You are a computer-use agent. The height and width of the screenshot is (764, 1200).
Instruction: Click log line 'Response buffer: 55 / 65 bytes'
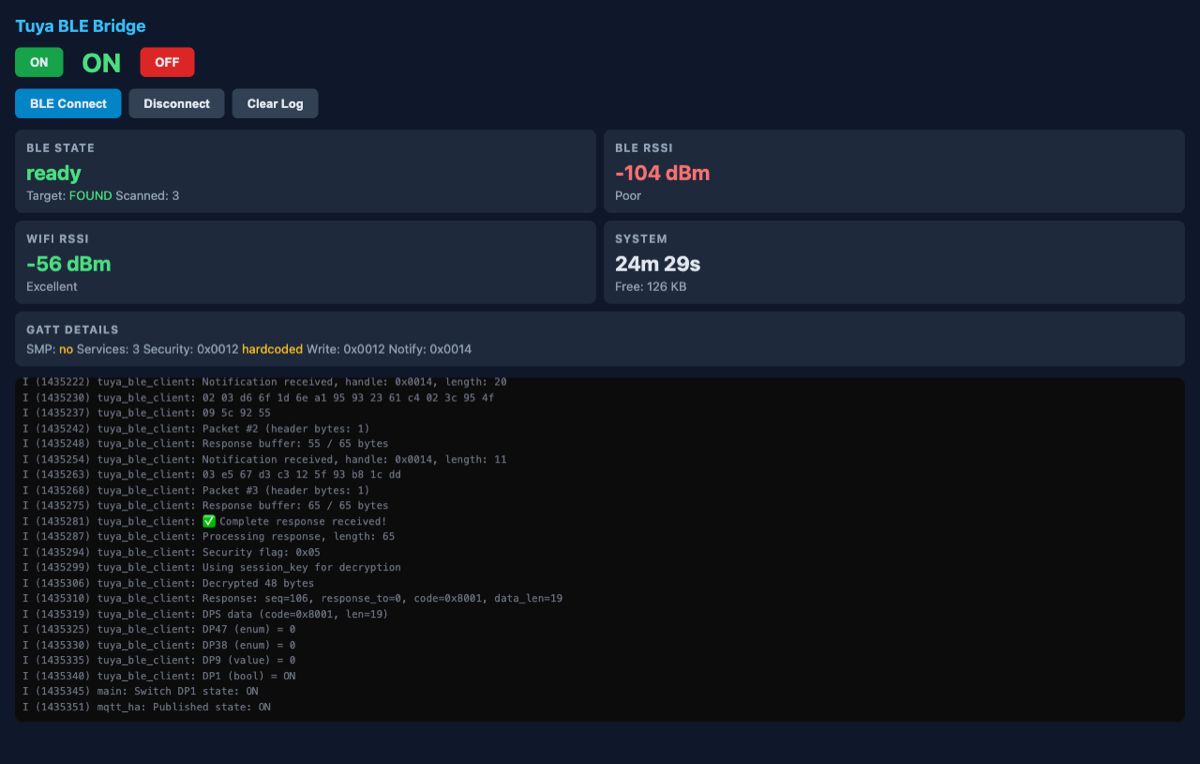[205, 443]
